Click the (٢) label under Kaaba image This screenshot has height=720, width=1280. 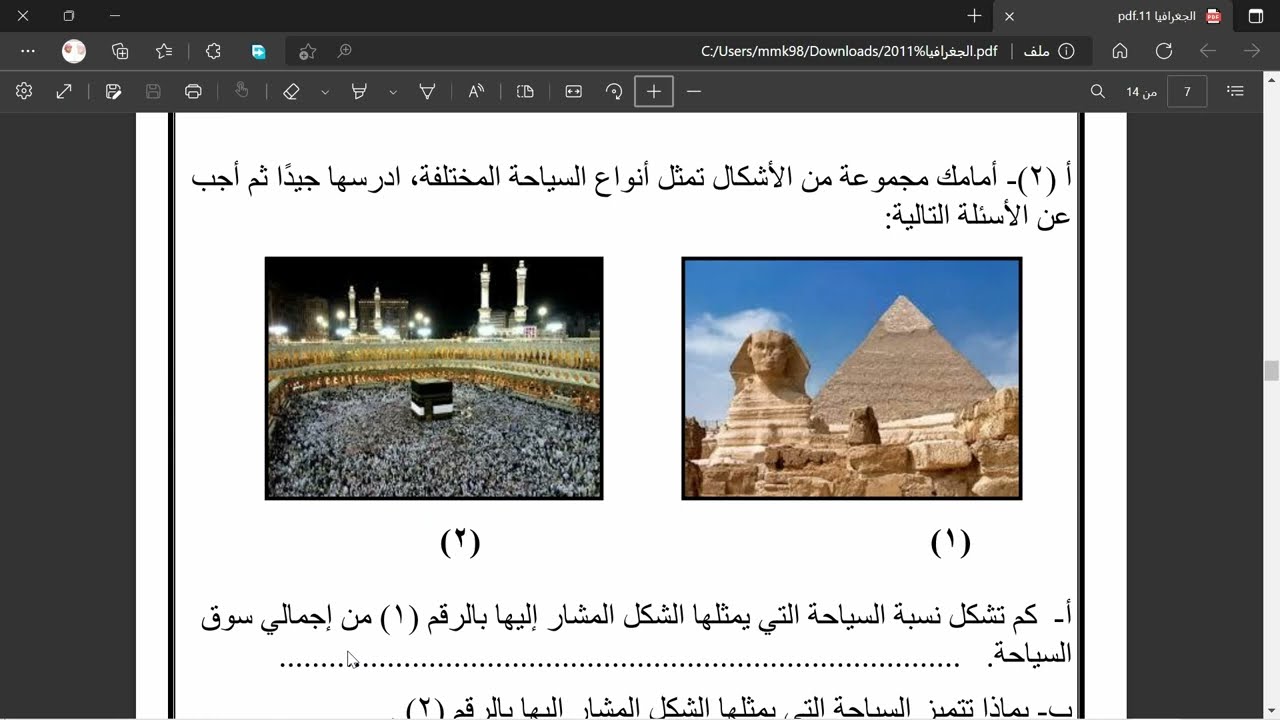pos(460,542)
